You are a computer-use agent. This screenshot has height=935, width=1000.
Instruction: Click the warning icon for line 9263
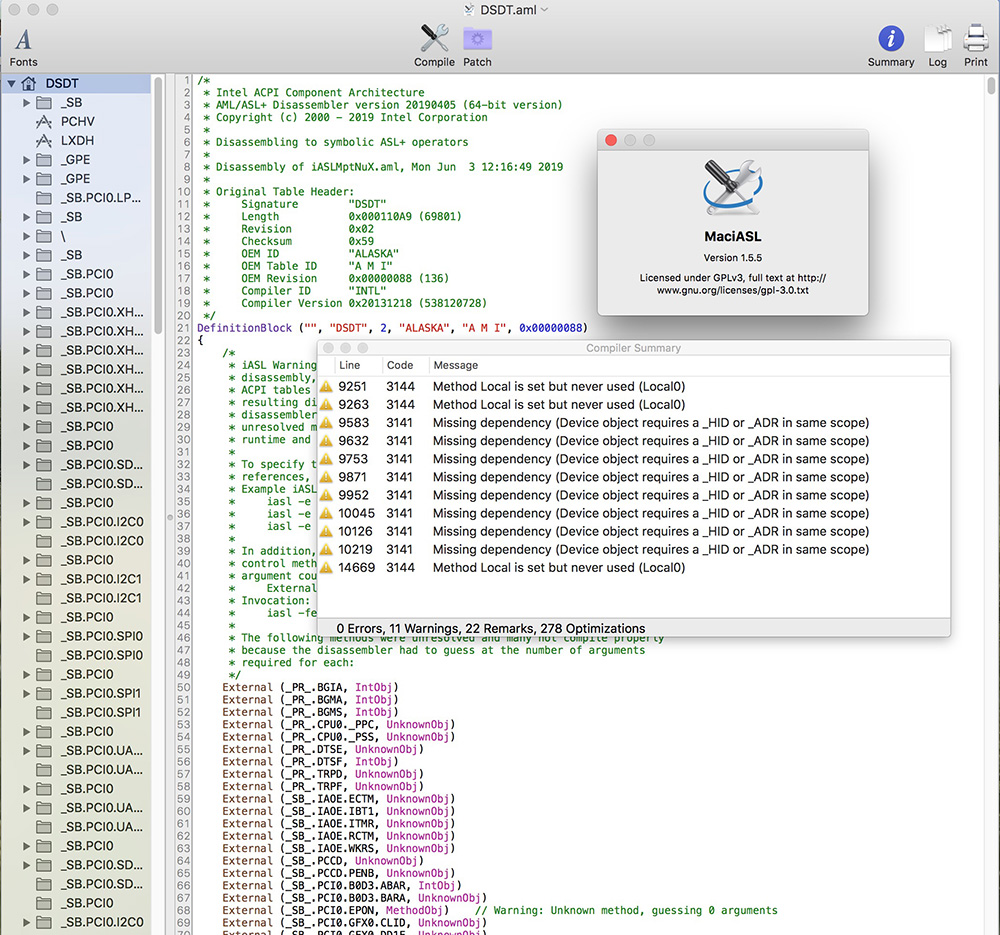(327, 404)
